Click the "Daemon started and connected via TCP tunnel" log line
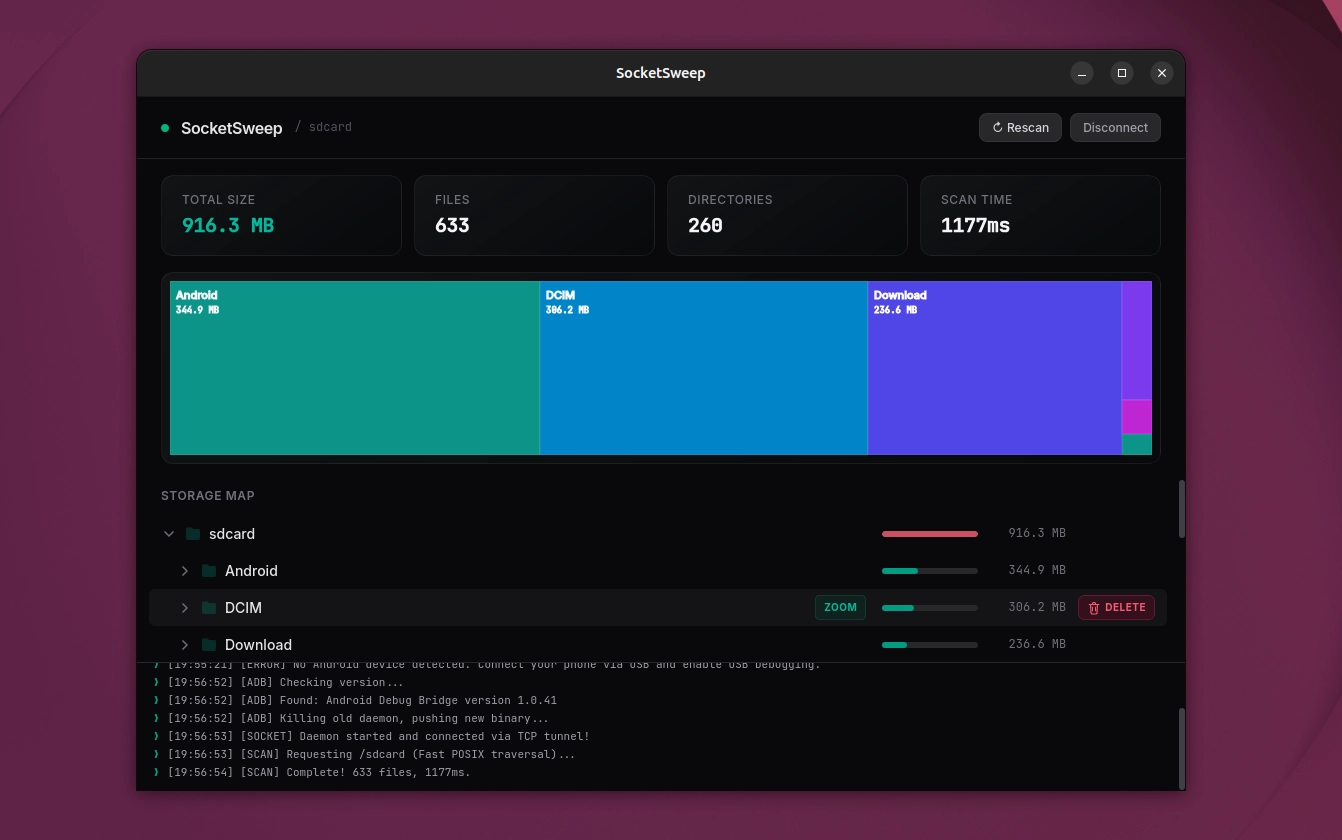This screenshot has width=1342, height=840. [379, 737]
